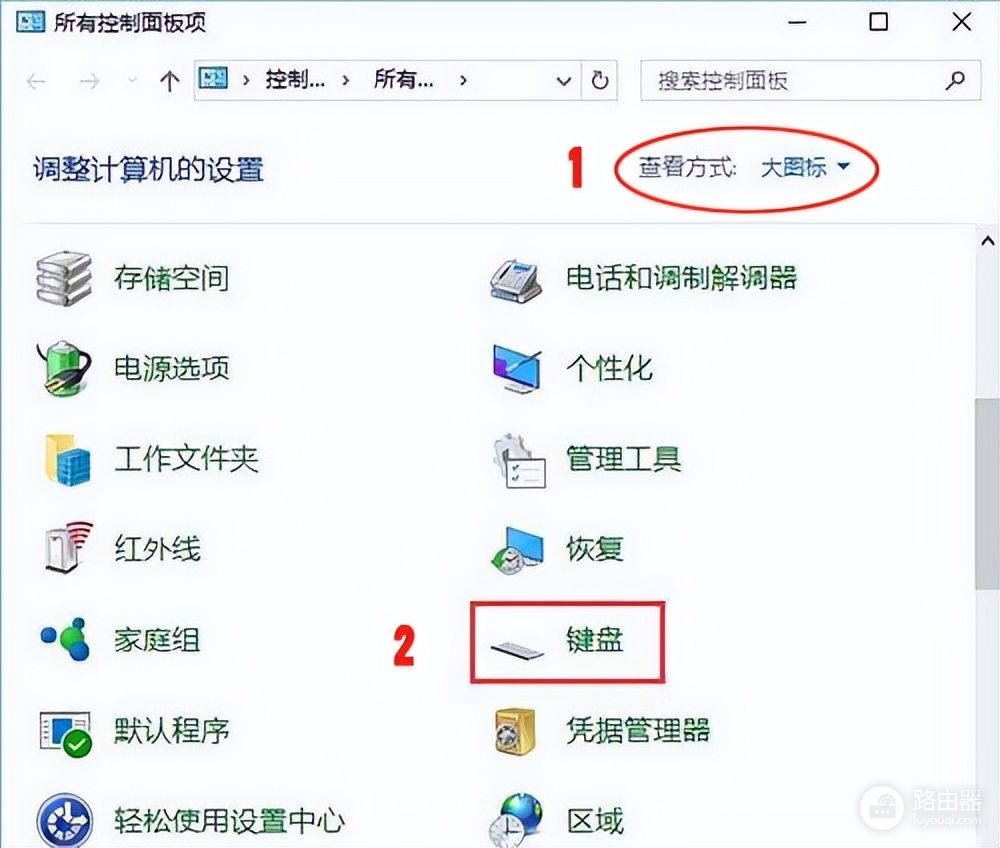
Task: Expand the address bar history dropdown arrow
Action: pyautogui.click(x=564, y=81)
